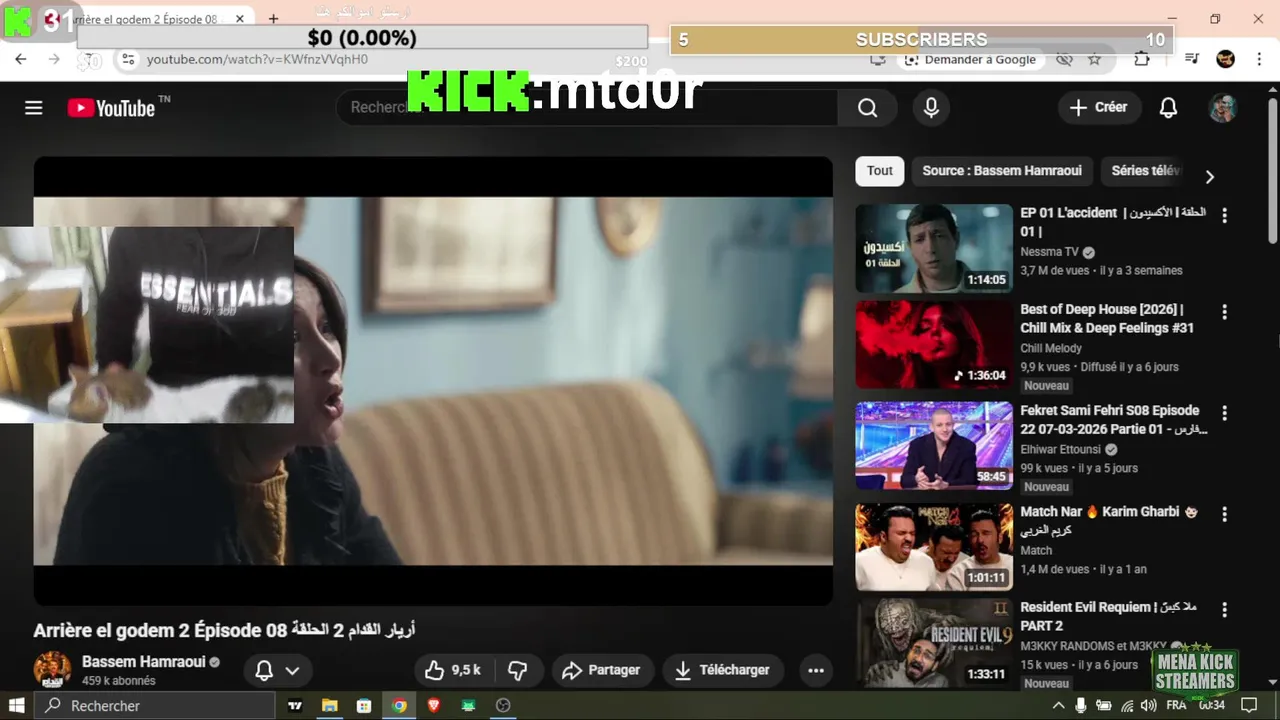
Task: Like the video with 9,5 k likes
Action: [452, 670]
